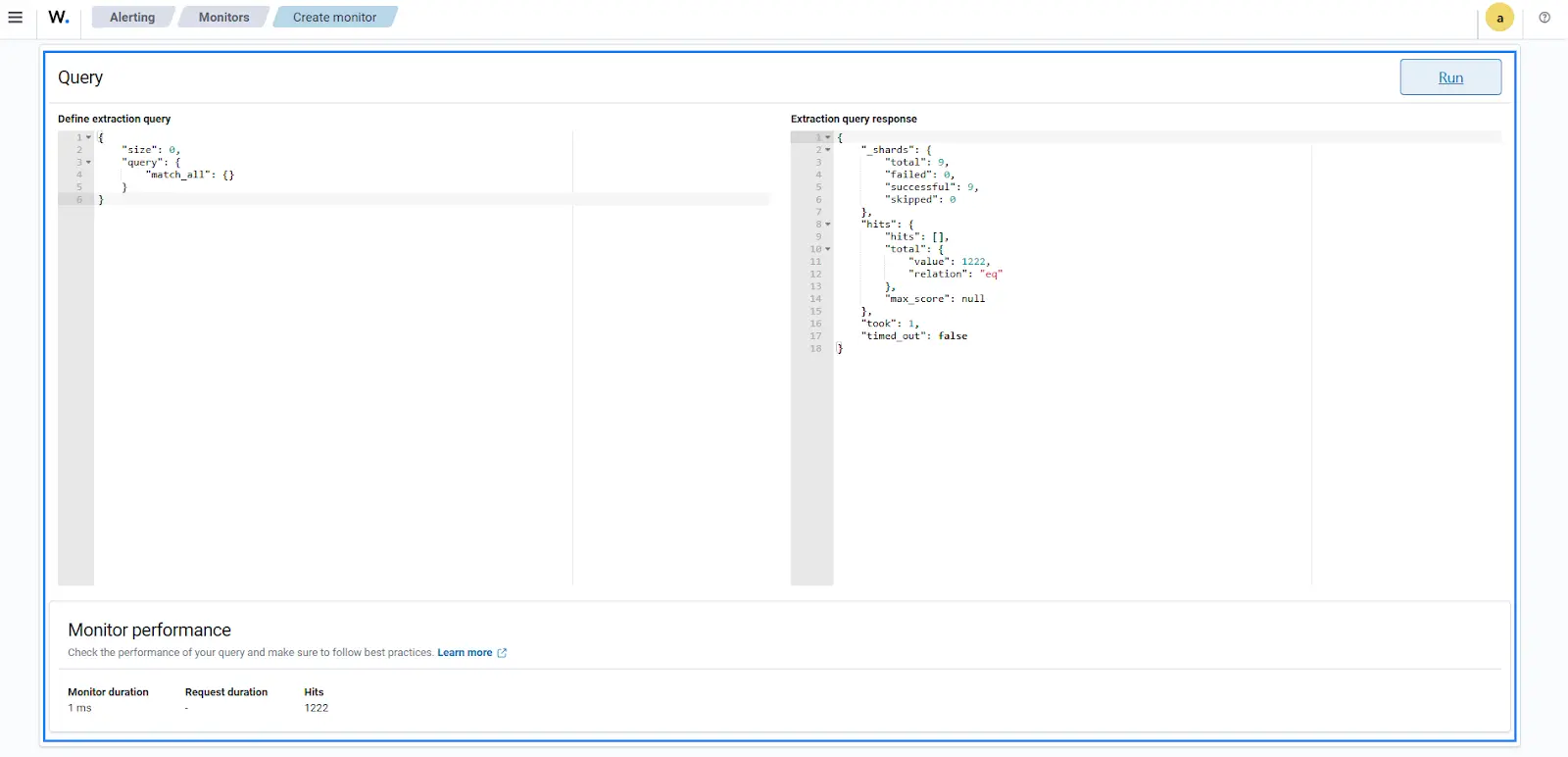Open the user avatar menu
Image resolution: width=1568 pixels, height=757 pixels.
pyautogui.click(x=1499, y=18)
